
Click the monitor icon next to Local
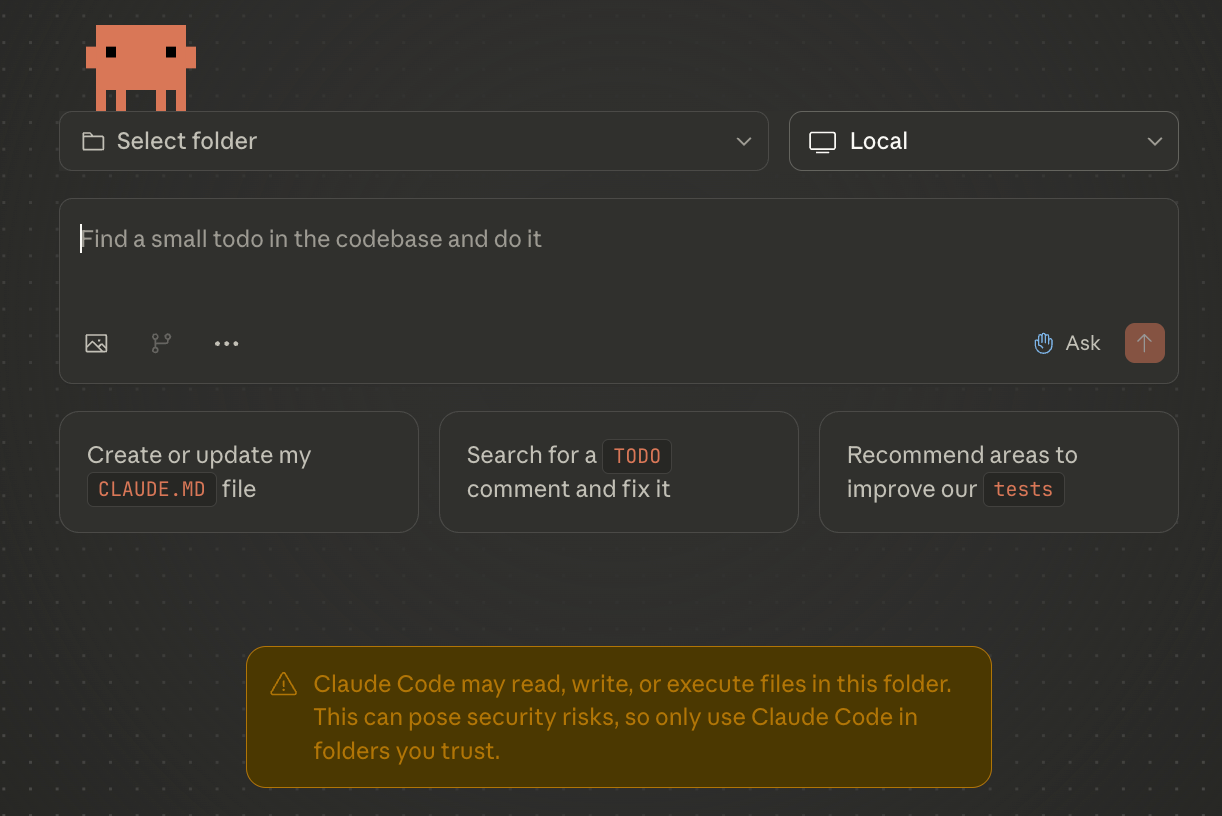pyautogui.click(x=822, y=142)
